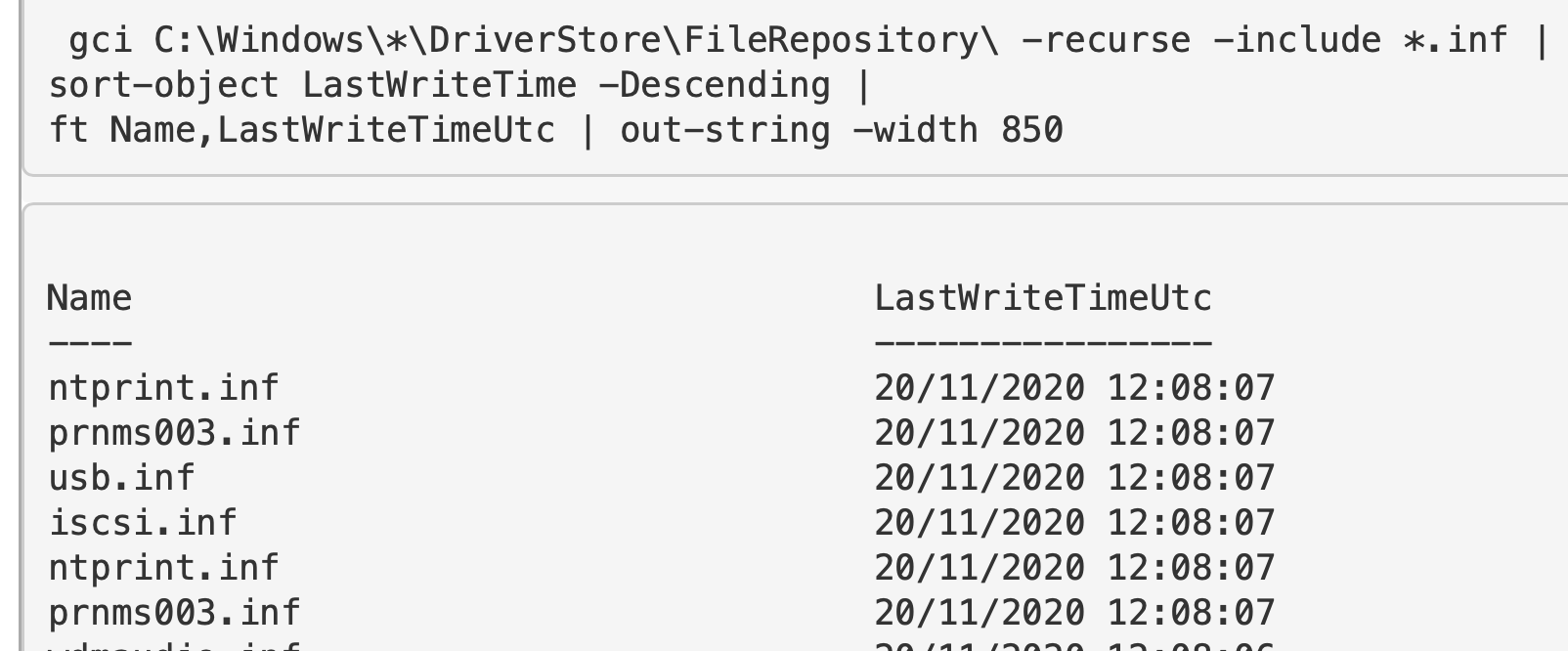The image size is (1568, 651).
Task: Click the -Descending switch in the command
Action: tap(714, 85)
